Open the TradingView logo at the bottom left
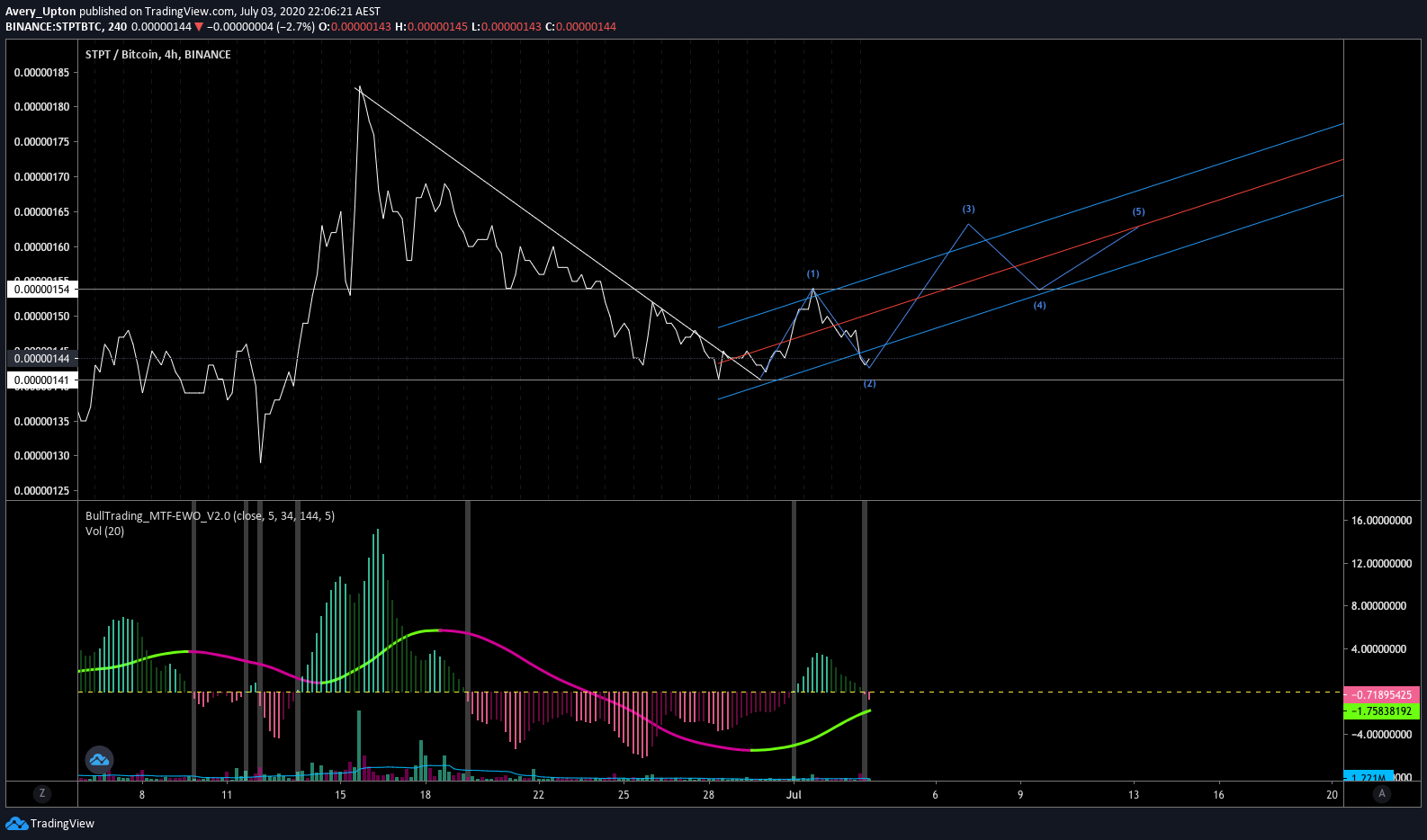The width and height of the screenshot is (1427, 840). click(50, 823)
